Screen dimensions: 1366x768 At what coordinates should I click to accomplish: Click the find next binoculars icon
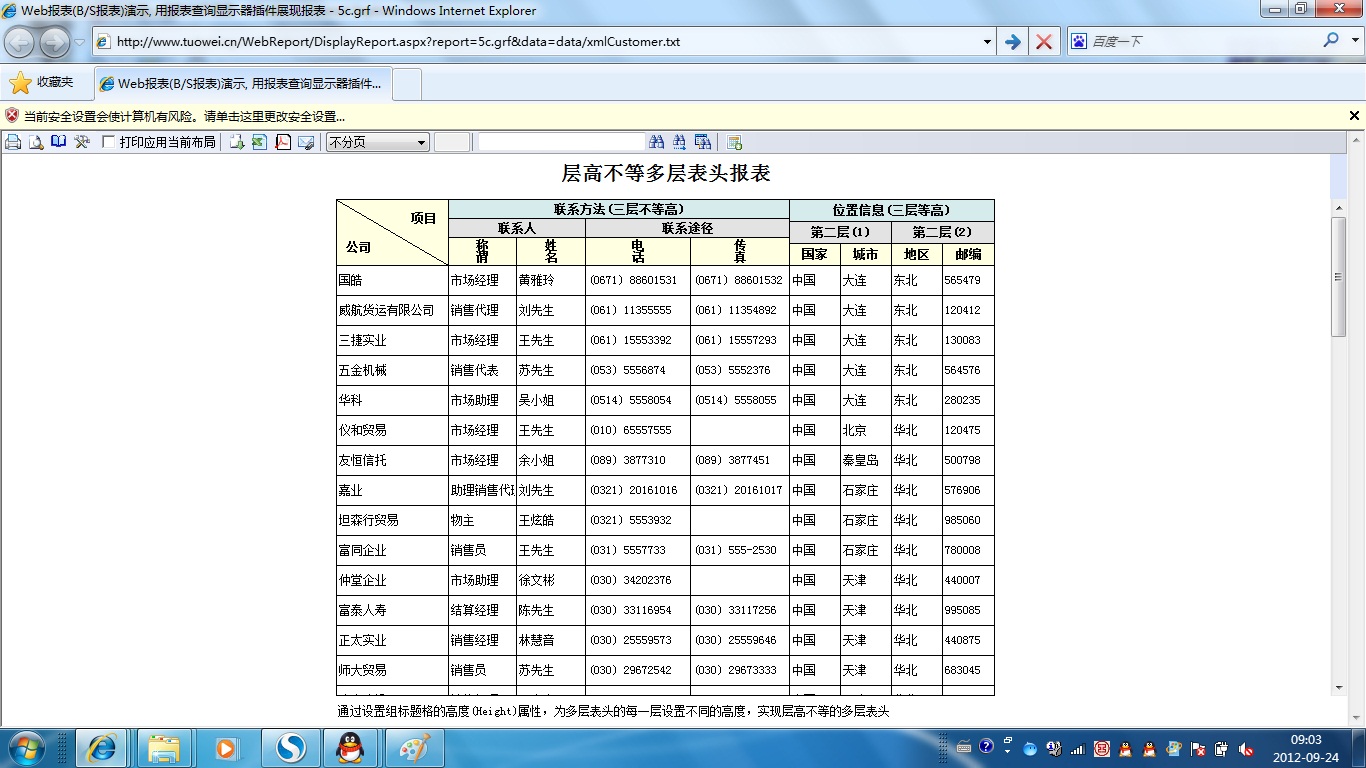tap(680, 142)
